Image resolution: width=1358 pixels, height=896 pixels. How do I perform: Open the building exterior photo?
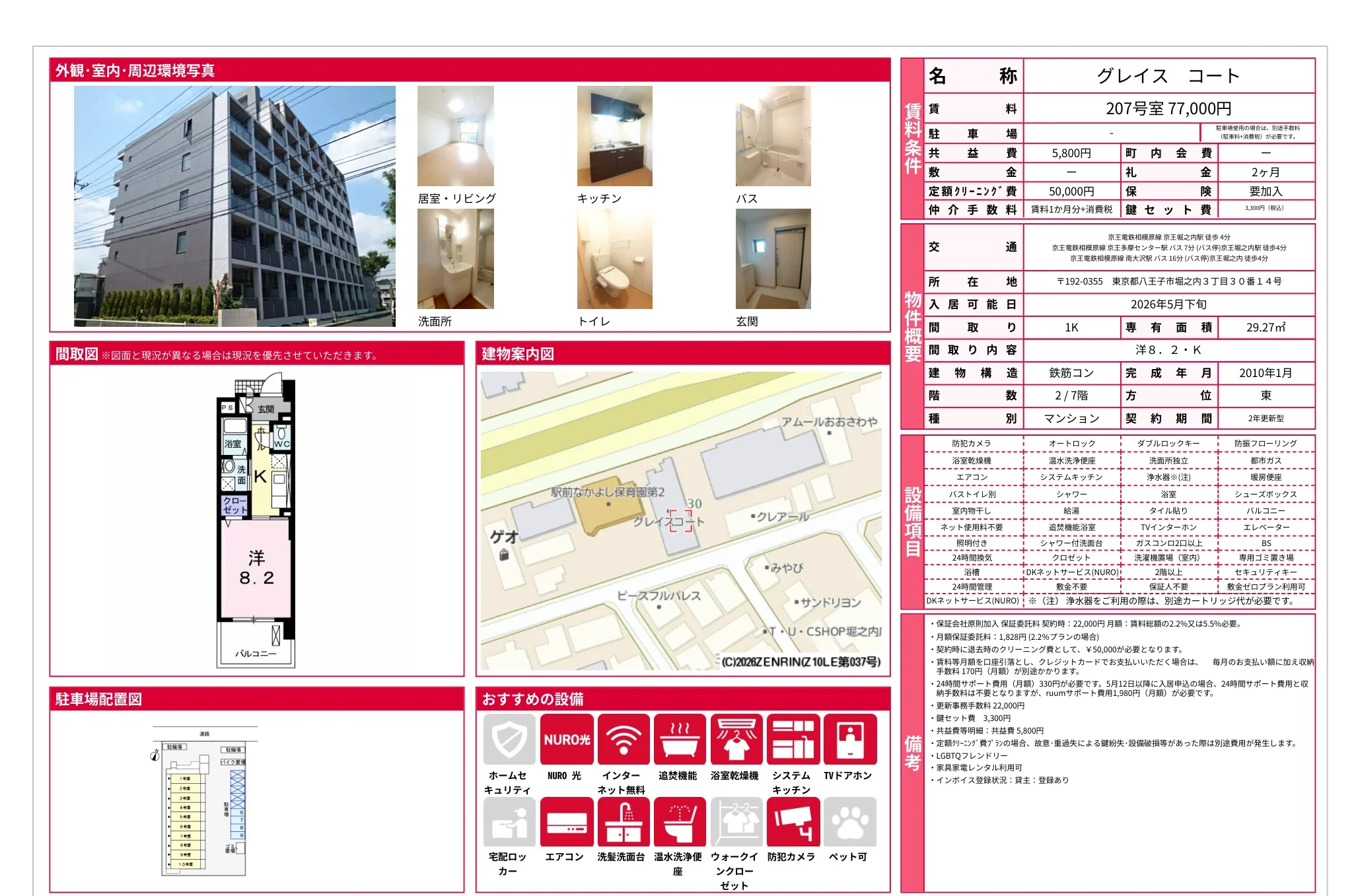(234, 206)
